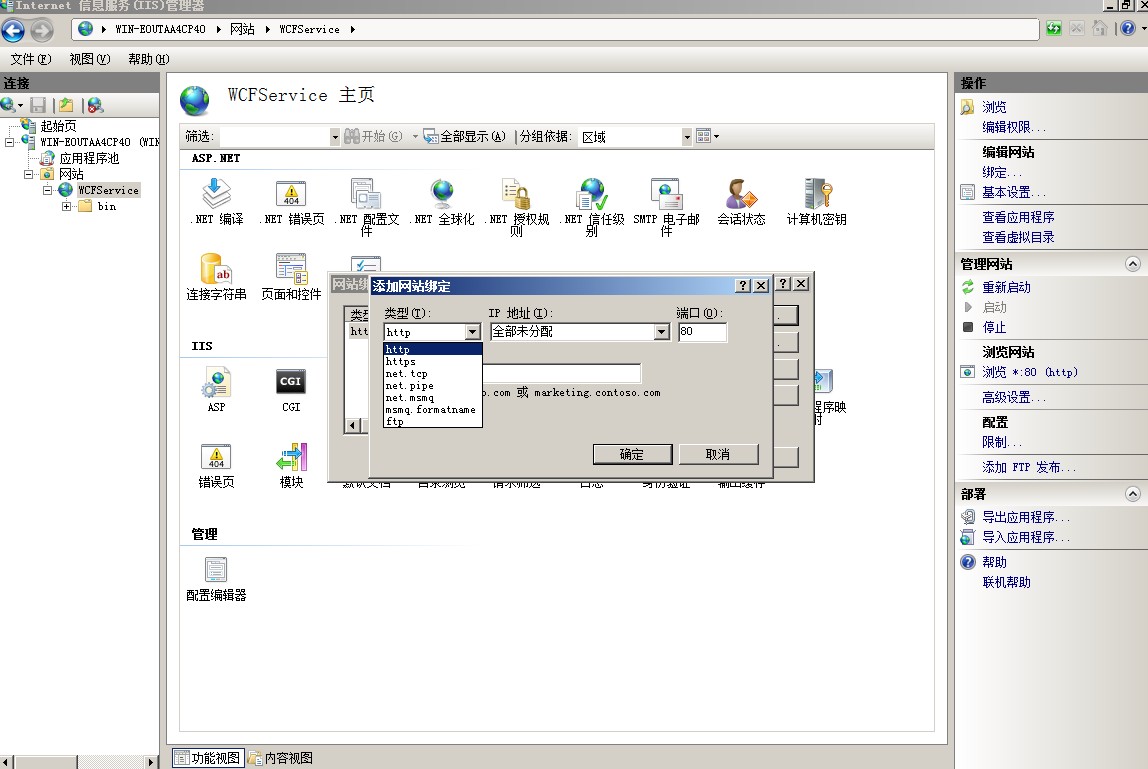Open the 文件 menu
This screenshot has height=769, width=1148.
tap(31, 59)
